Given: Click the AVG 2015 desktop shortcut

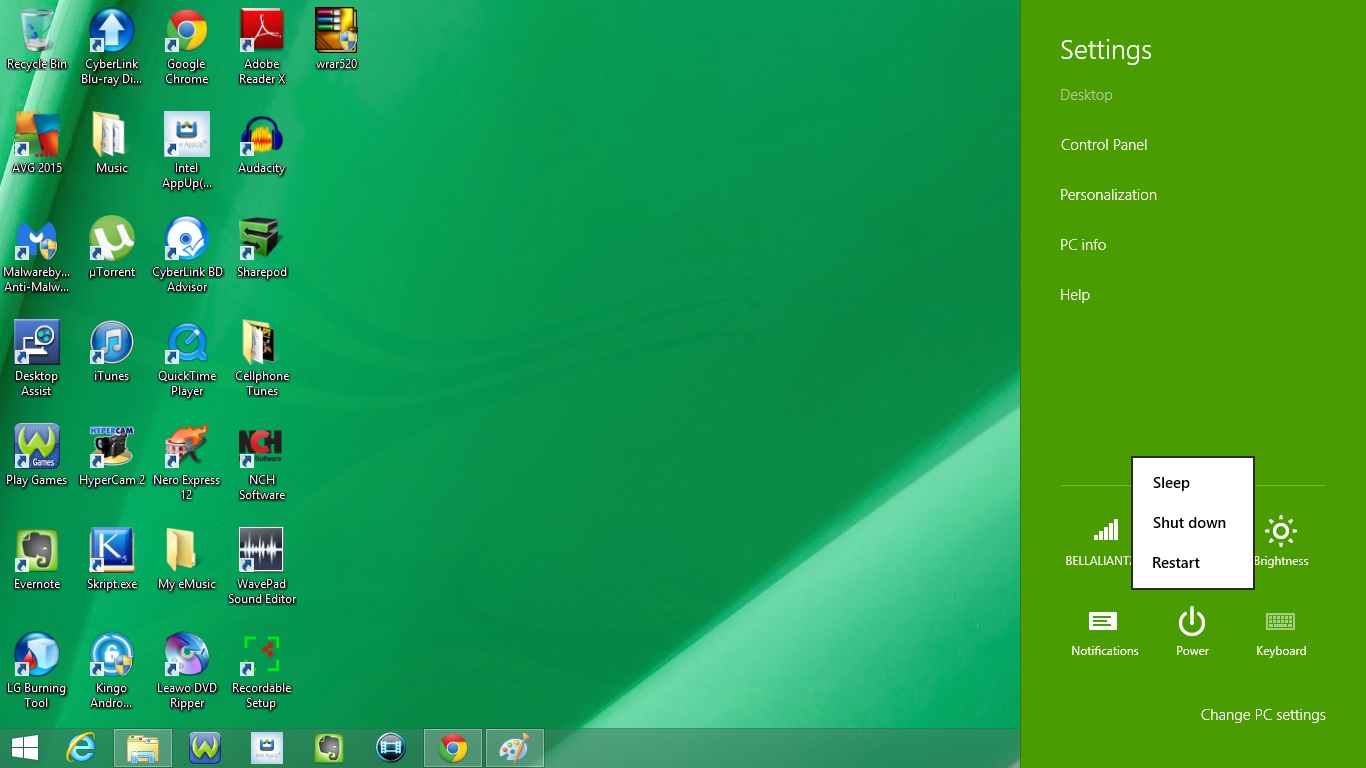Looking at the screenshot, I should click(x=37, y=143).
